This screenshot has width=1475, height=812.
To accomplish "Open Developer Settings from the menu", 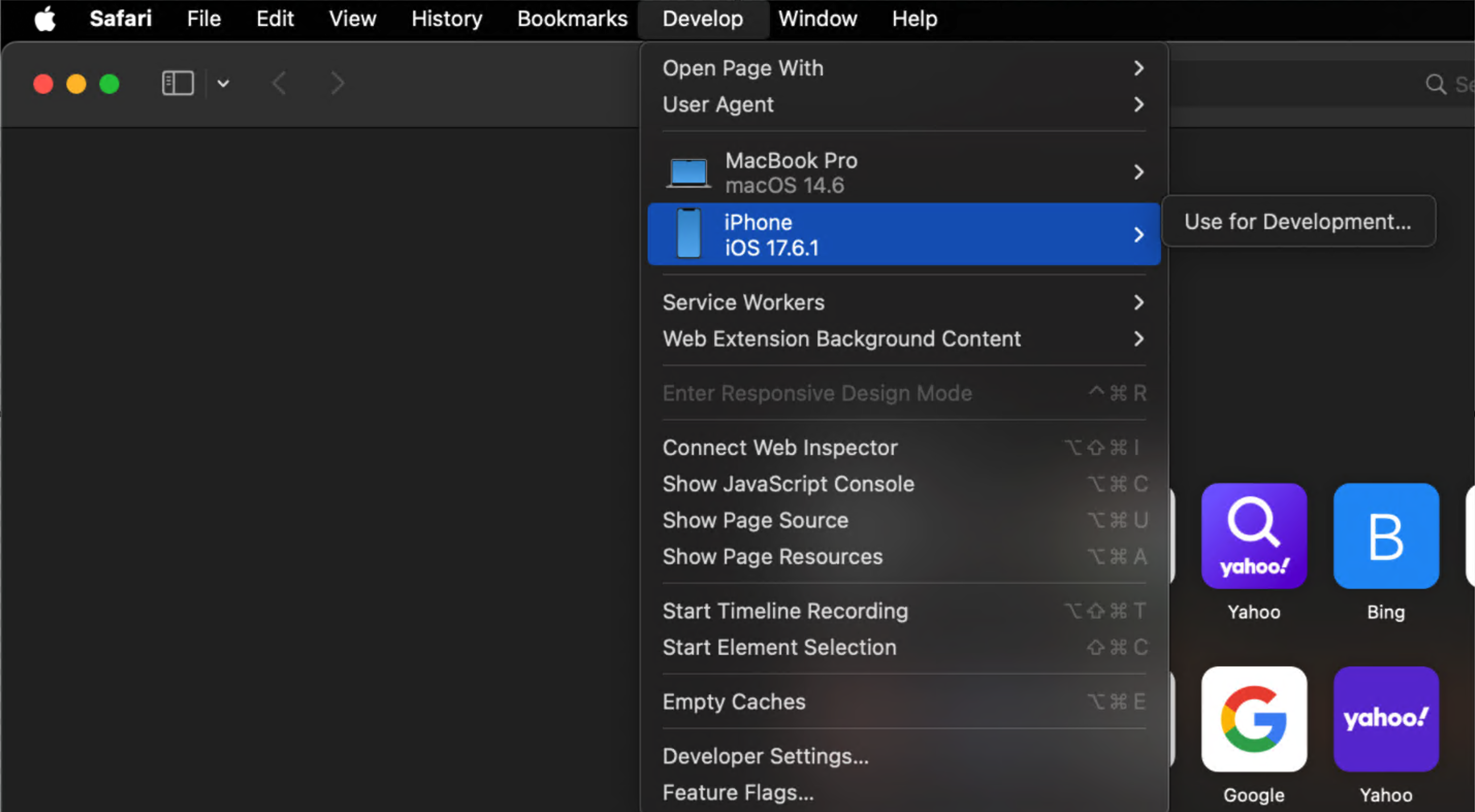I will (765, 756).
